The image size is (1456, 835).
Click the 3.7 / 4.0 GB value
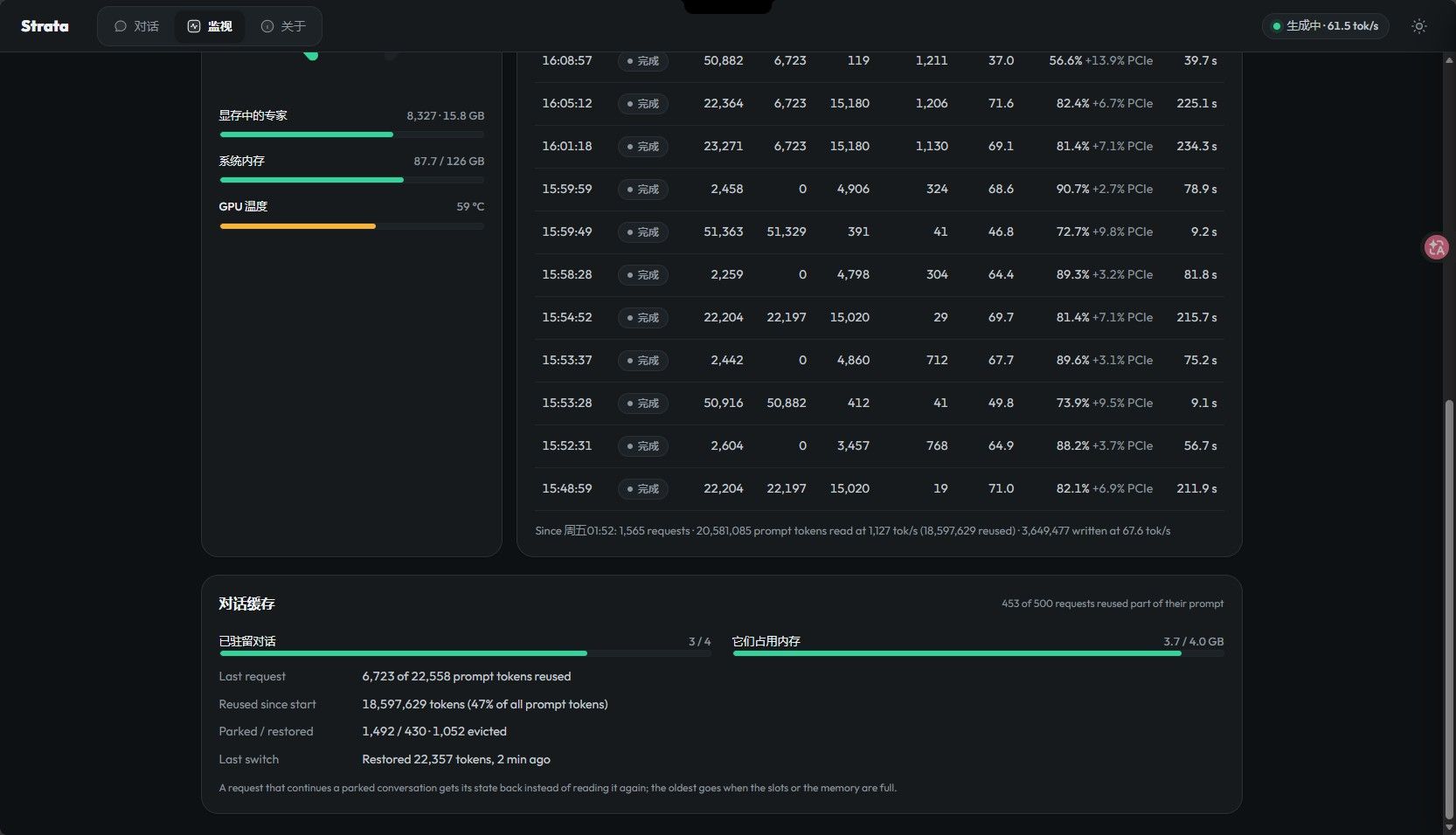[1193, 641]
